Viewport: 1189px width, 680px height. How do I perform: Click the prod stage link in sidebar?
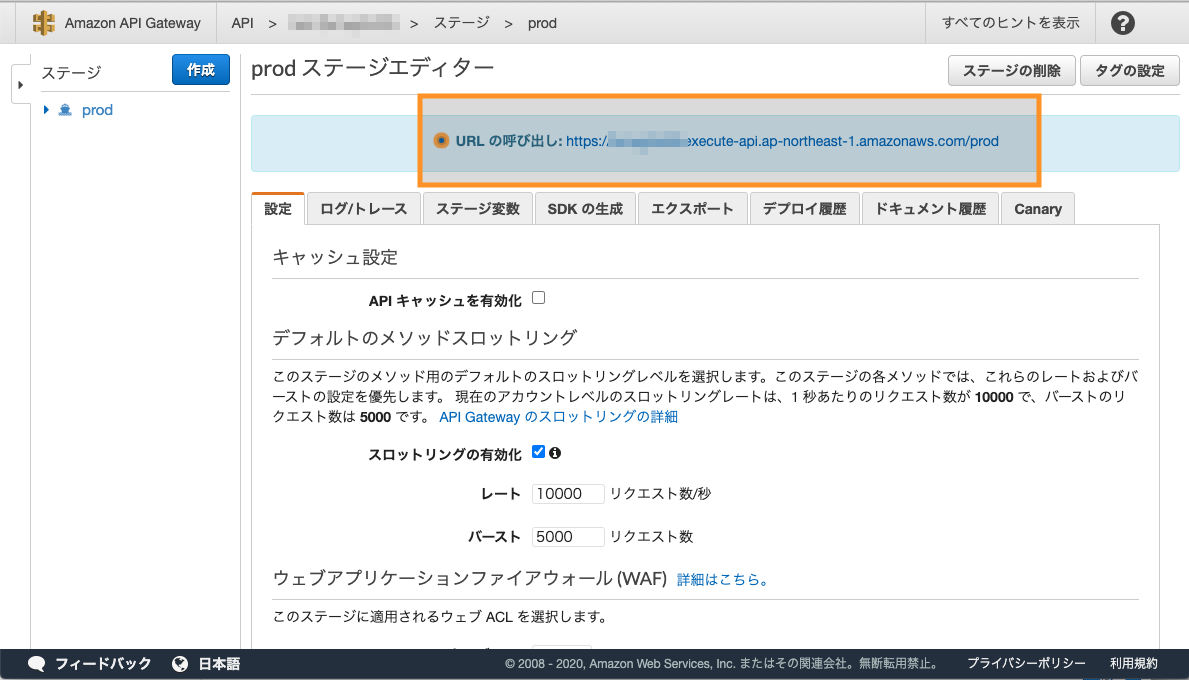(x=97, y=110)
